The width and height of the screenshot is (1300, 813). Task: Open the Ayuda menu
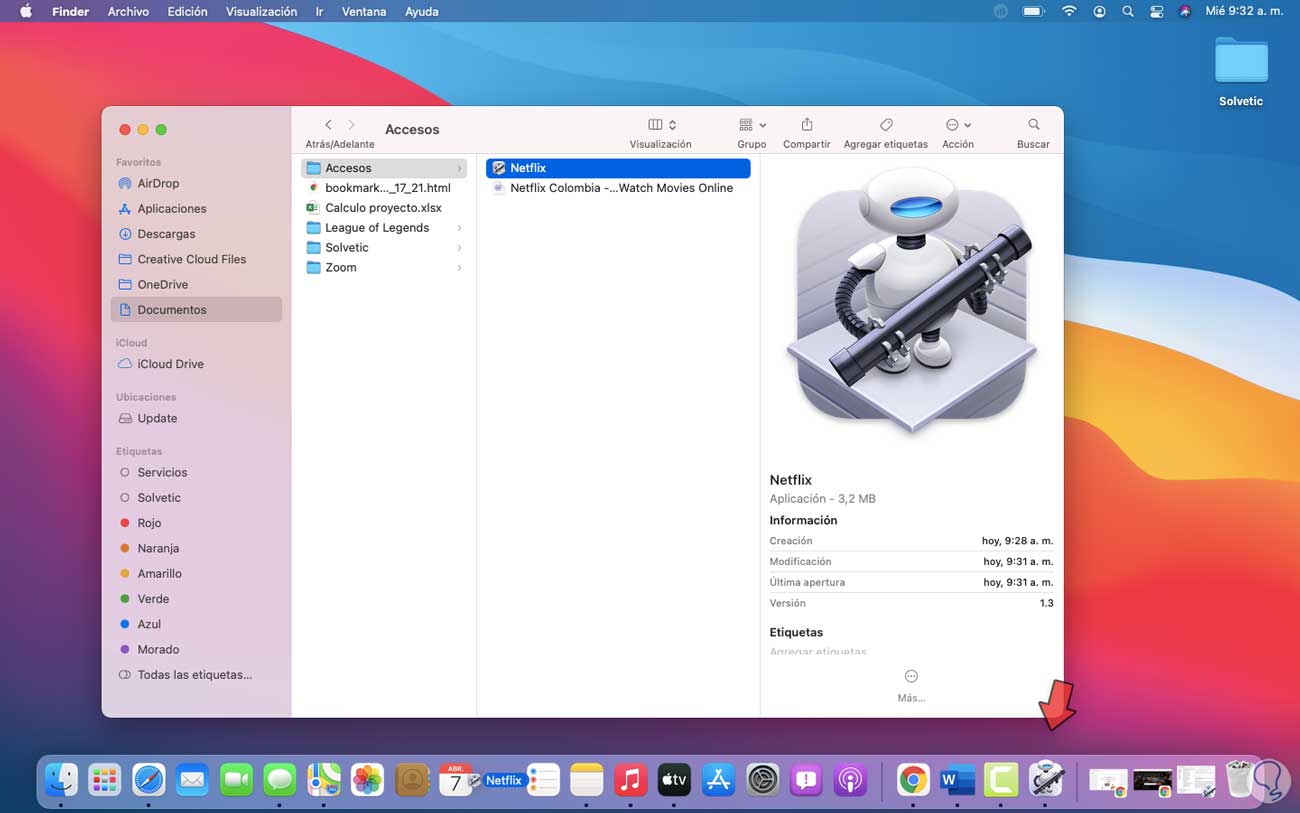[x=421, y=11]
